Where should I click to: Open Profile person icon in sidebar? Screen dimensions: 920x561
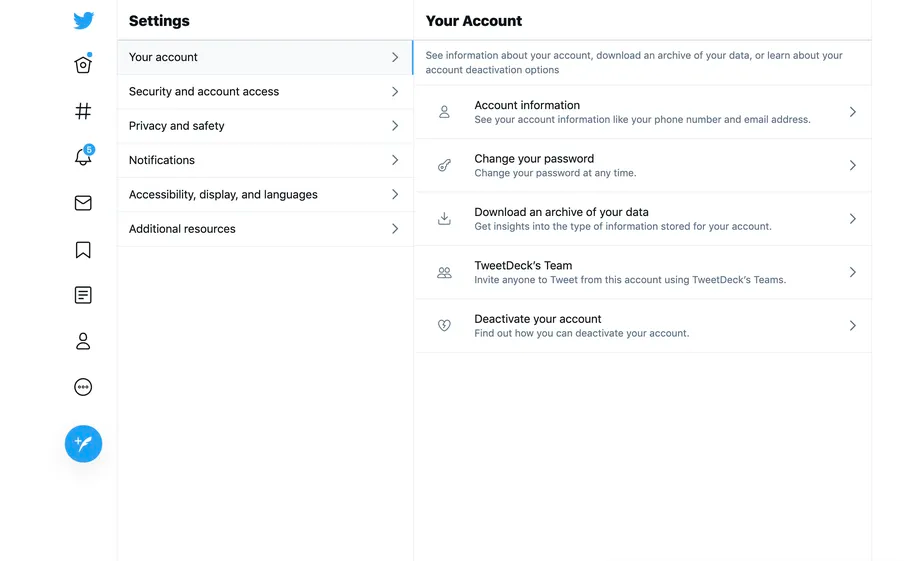(83, 341)
